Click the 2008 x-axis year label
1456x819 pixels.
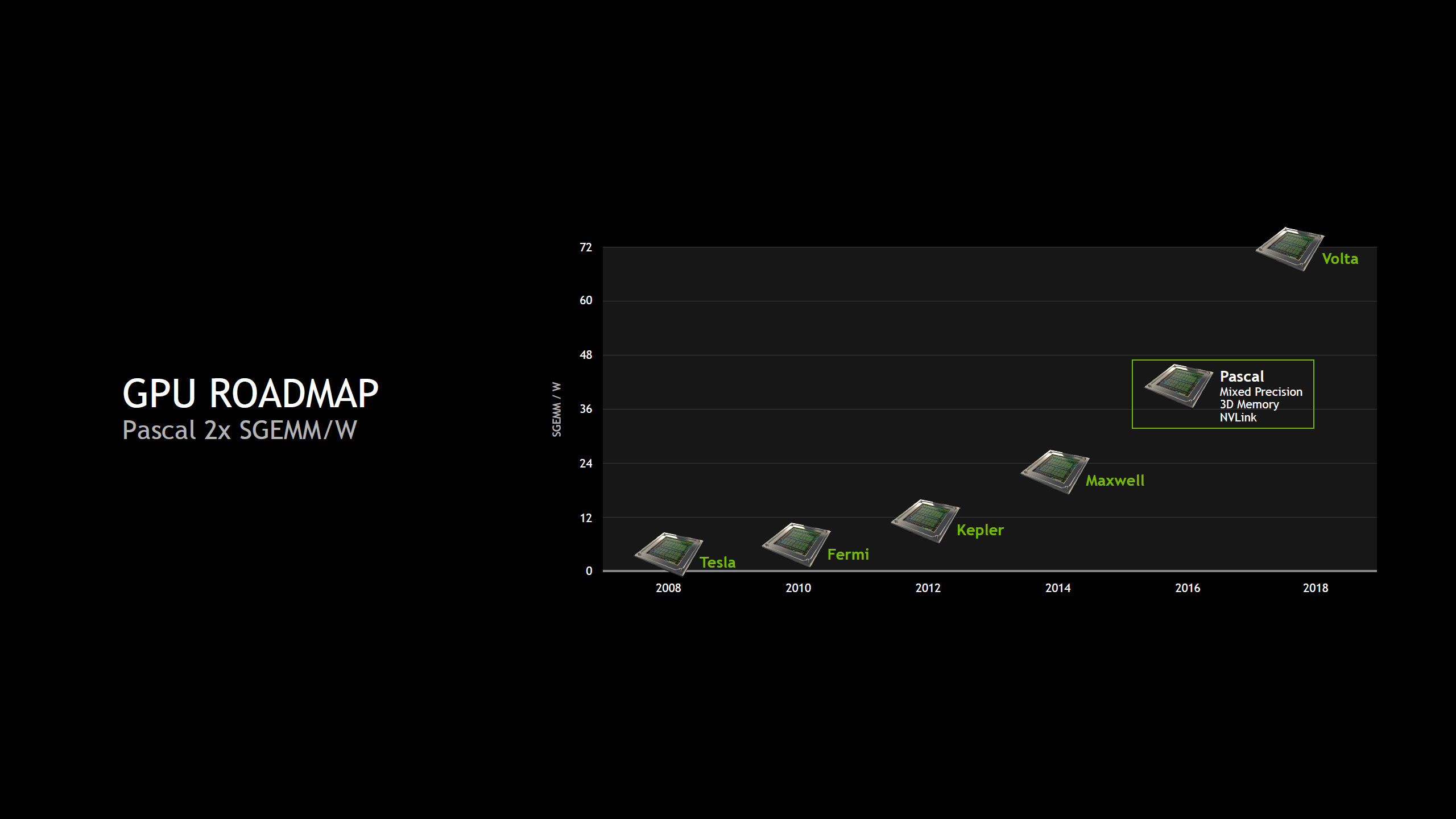pyautogui.click(x=668, y=588)
